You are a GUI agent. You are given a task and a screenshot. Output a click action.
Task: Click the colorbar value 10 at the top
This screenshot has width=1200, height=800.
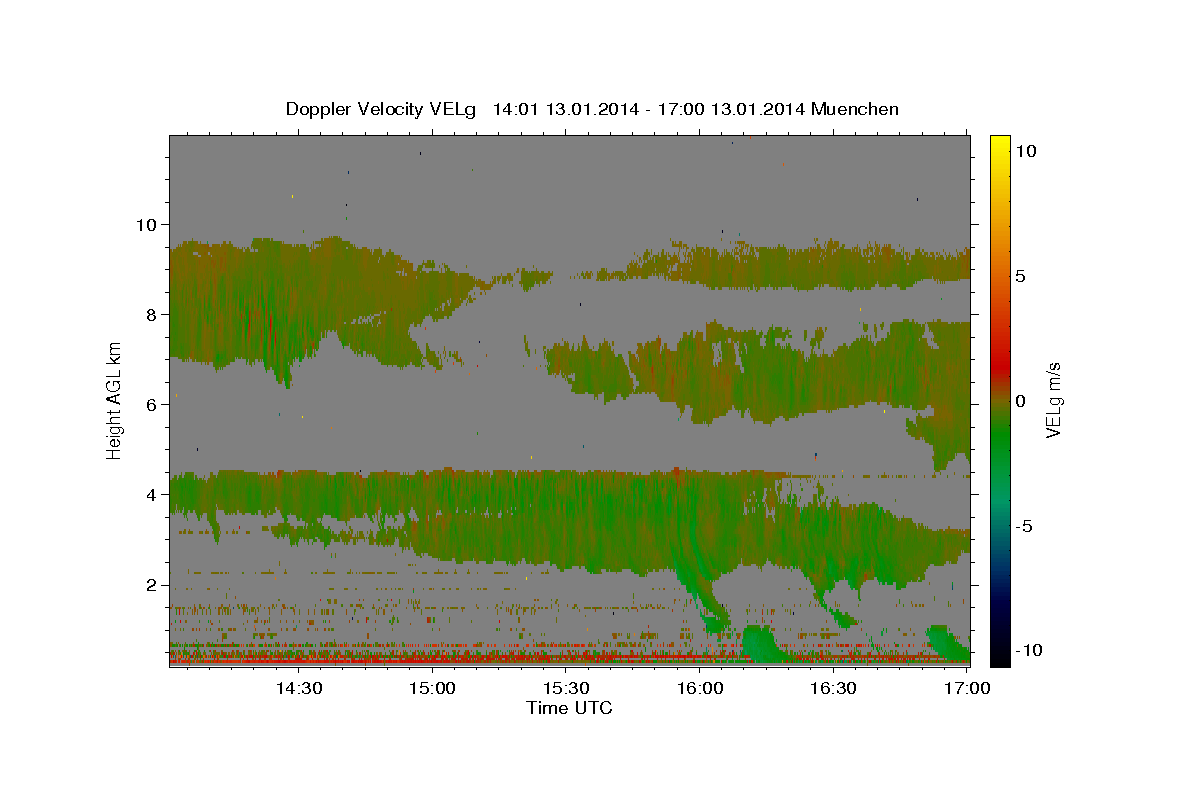(1026, 150)
